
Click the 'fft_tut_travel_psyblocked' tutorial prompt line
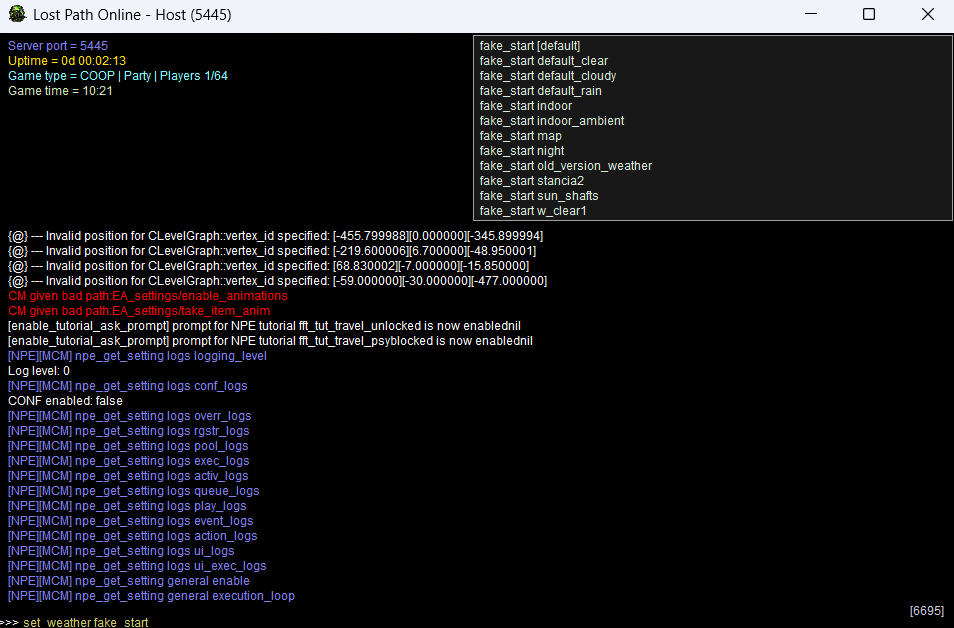pos(270,341)
